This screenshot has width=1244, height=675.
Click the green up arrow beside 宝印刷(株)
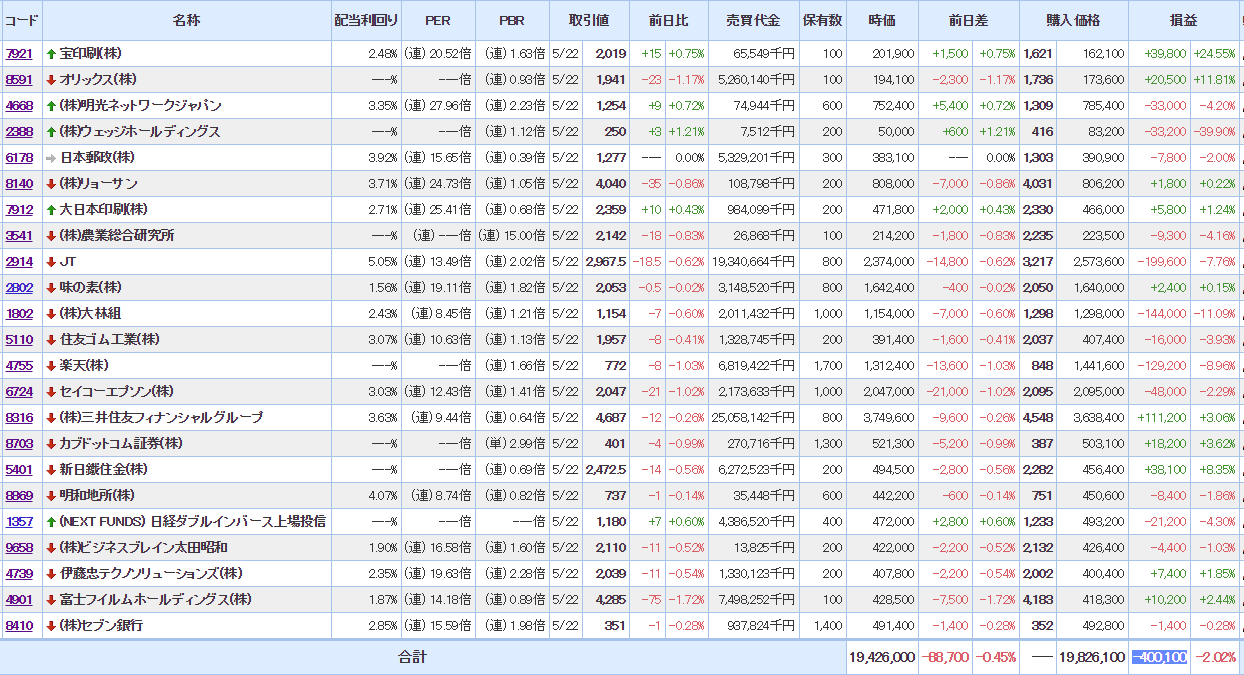tap(51, 54)
